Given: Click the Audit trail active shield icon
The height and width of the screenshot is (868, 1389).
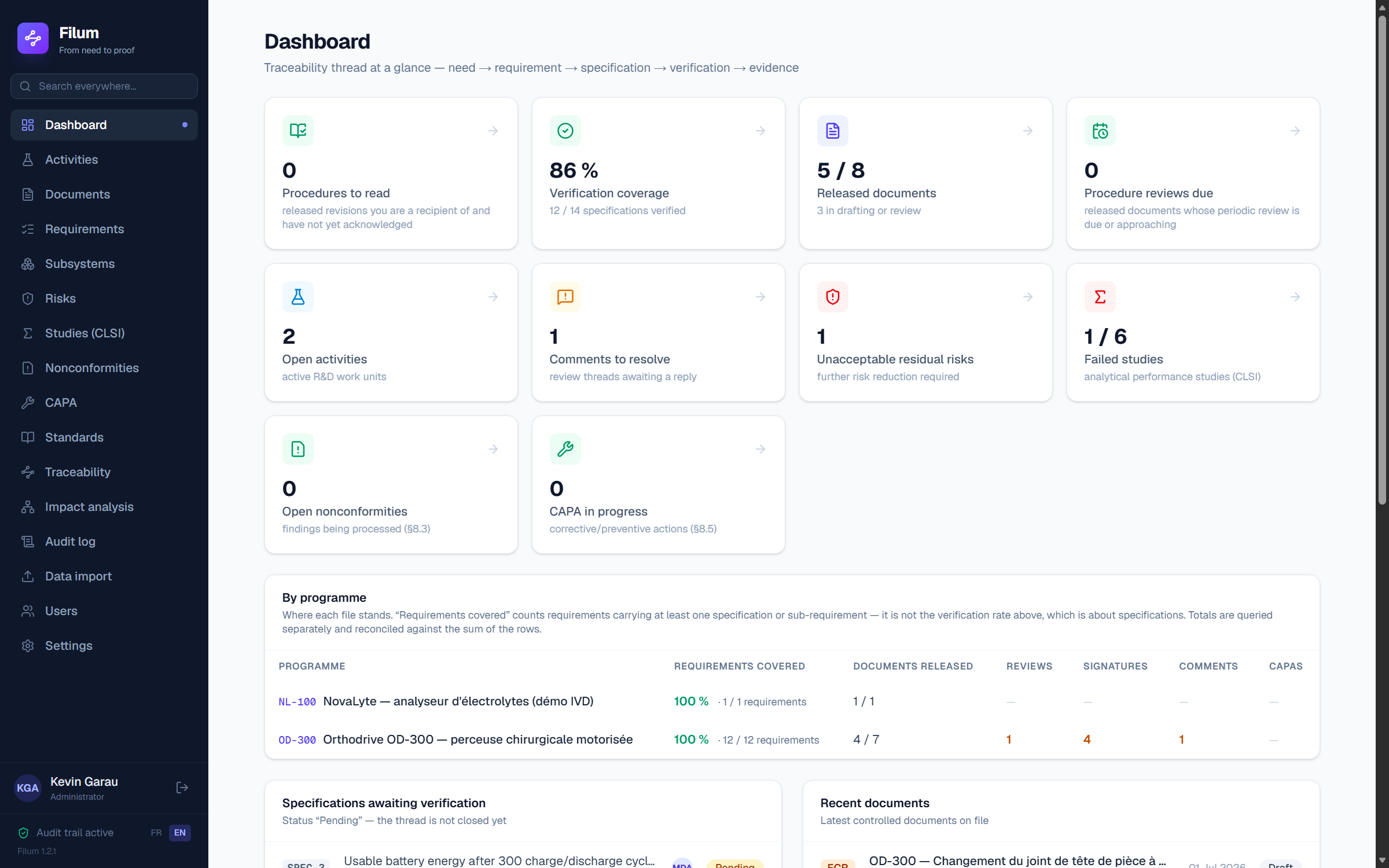Looking at the screenshot, I should [24, 833].
